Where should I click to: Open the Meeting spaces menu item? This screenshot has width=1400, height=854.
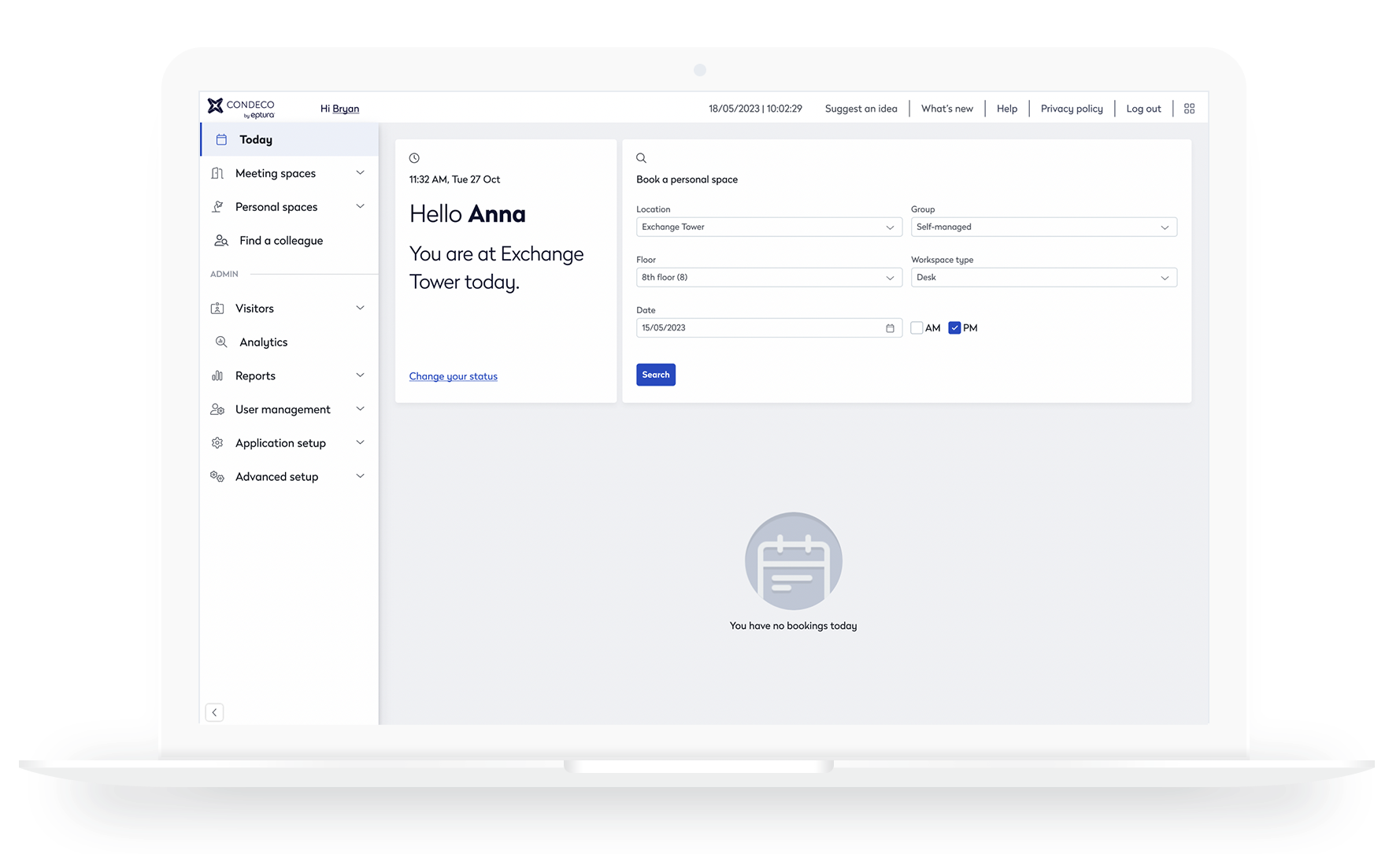point(290,173)
